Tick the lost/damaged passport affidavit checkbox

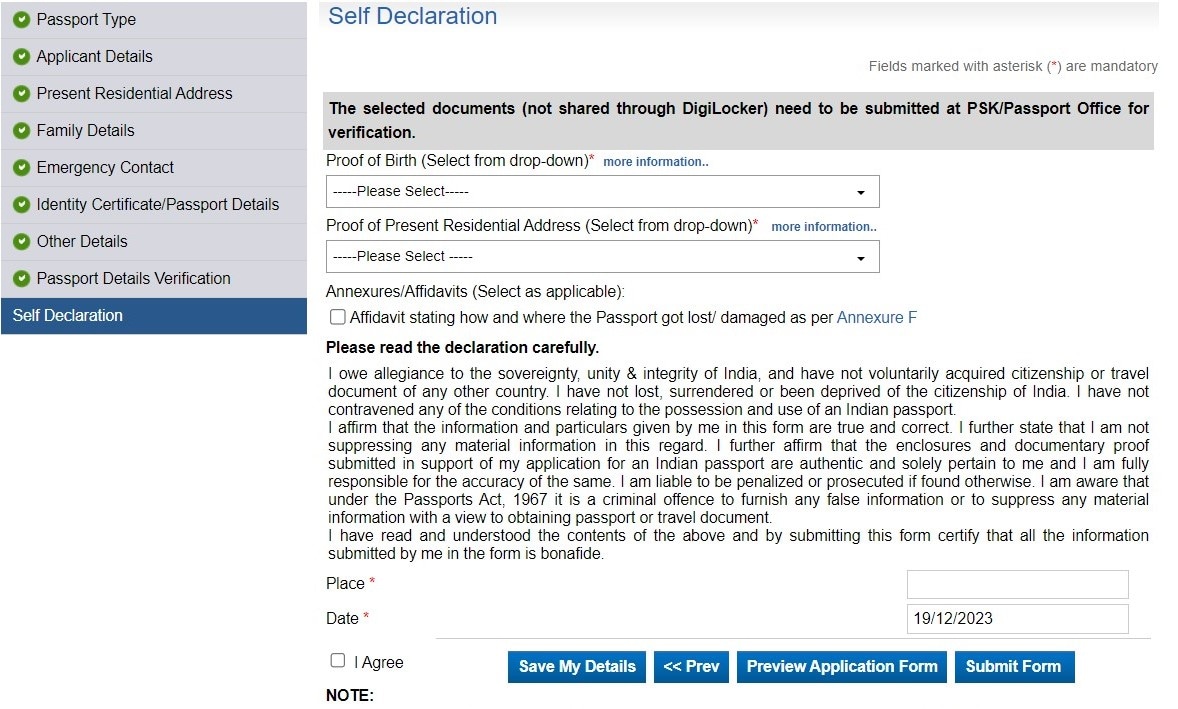pos(338,318)
